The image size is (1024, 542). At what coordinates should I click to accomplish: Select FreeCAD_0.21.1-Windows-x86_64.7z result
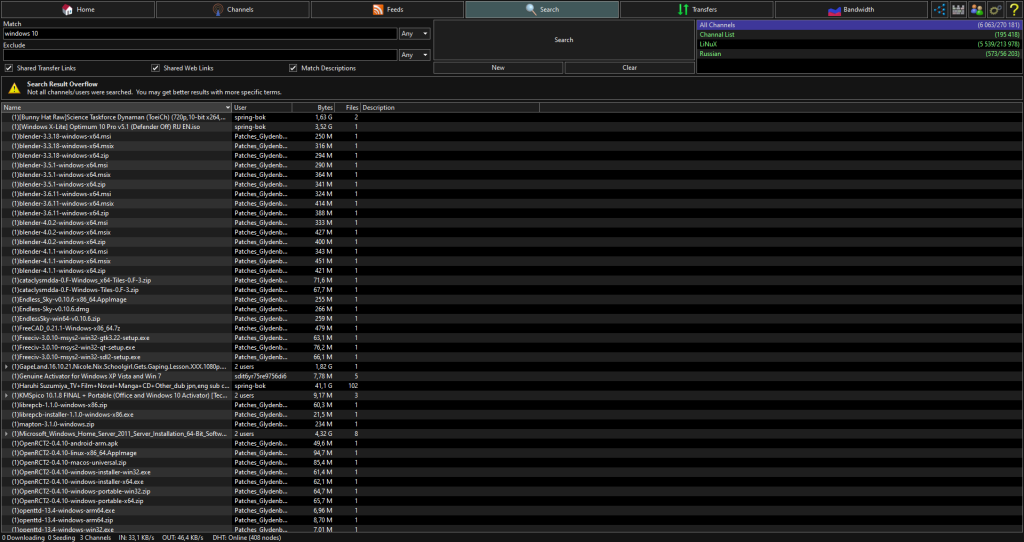click(512, 328)
